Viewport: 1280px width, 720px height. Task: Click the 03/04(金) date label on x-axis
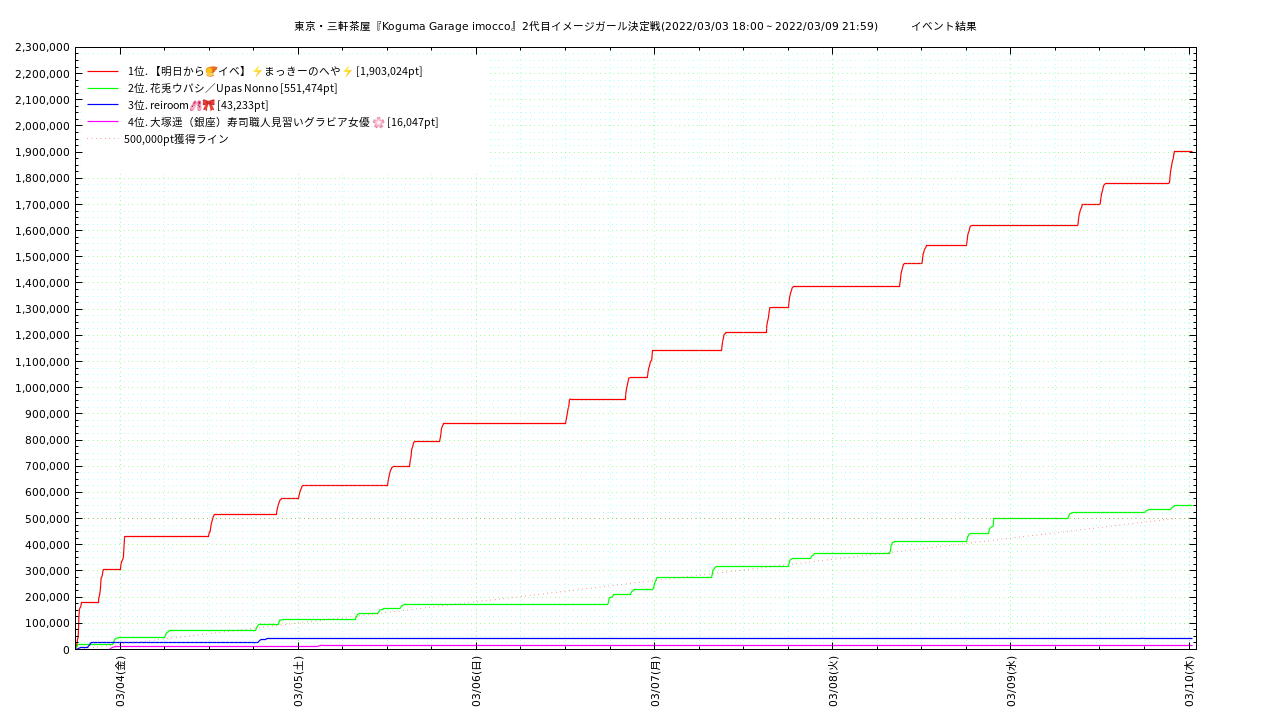[120, 682]
